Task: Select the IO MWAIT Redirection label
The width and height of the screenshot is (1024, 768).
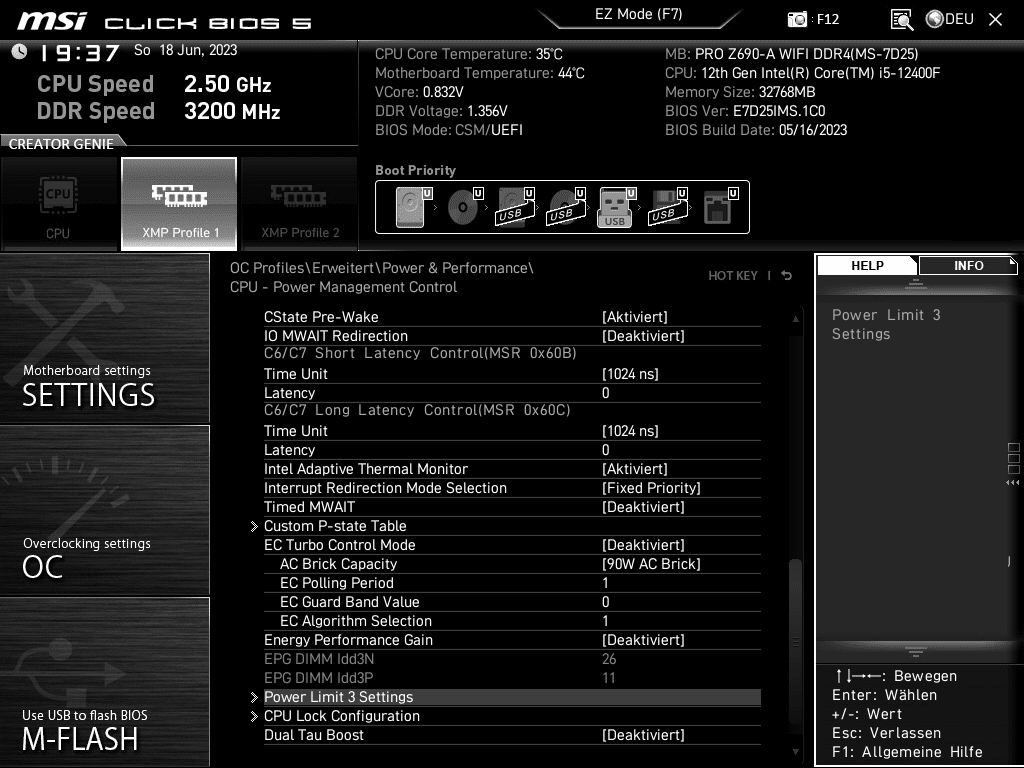Action: coord(336,336)
